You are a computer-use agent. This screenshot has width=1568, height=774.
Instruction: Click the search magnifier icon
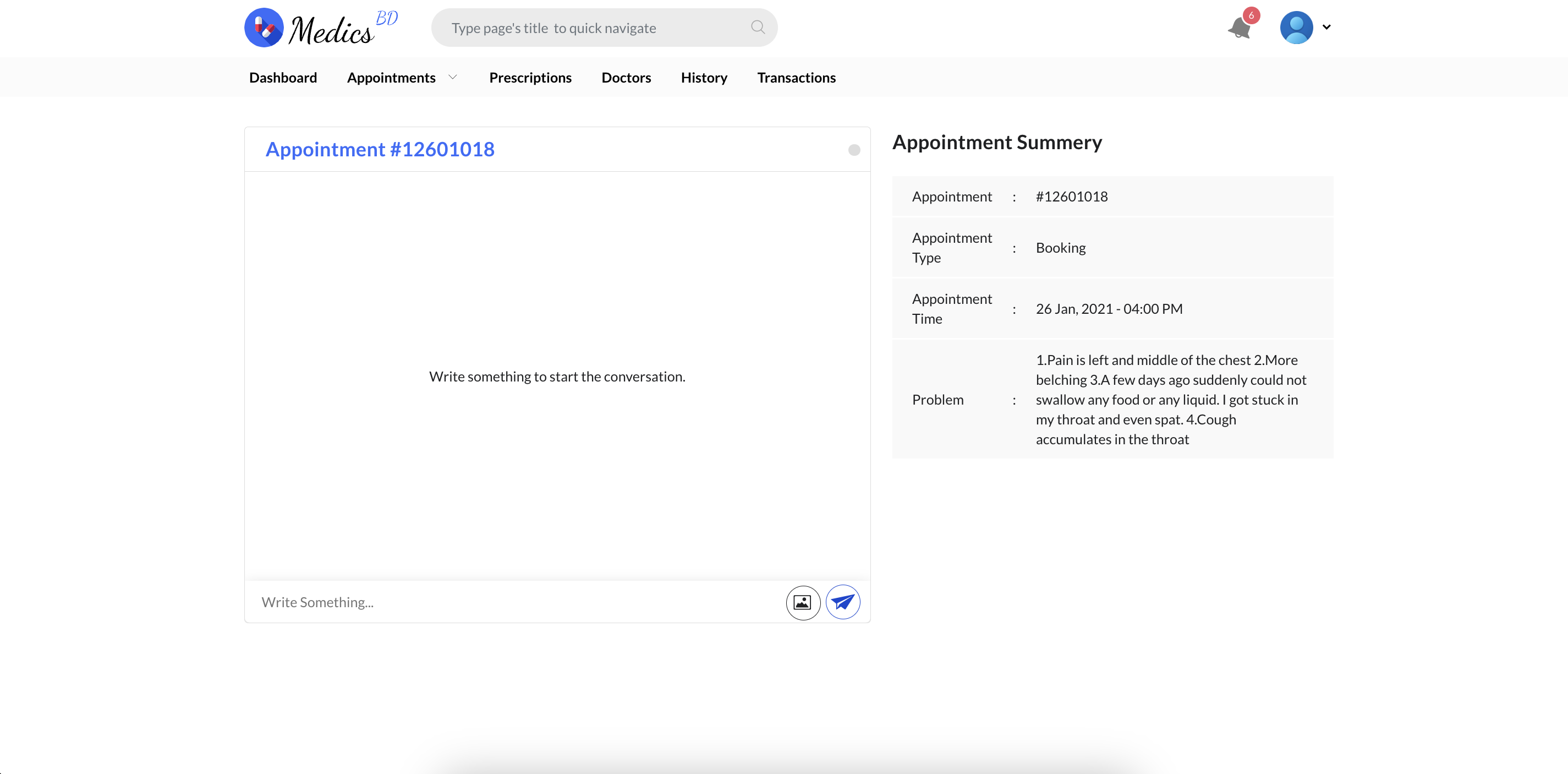(x=757, y=28)
